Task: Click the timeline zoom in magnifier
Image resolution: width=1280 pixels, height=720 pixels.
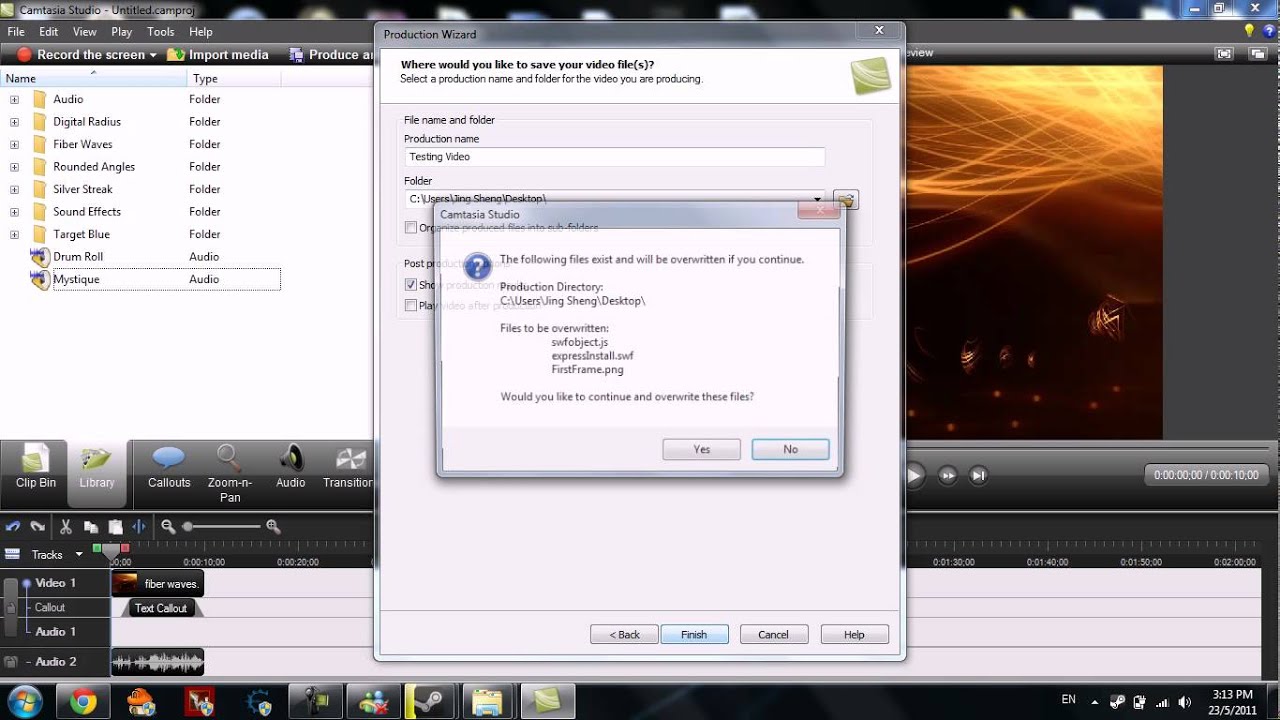Action: [273, 526]
